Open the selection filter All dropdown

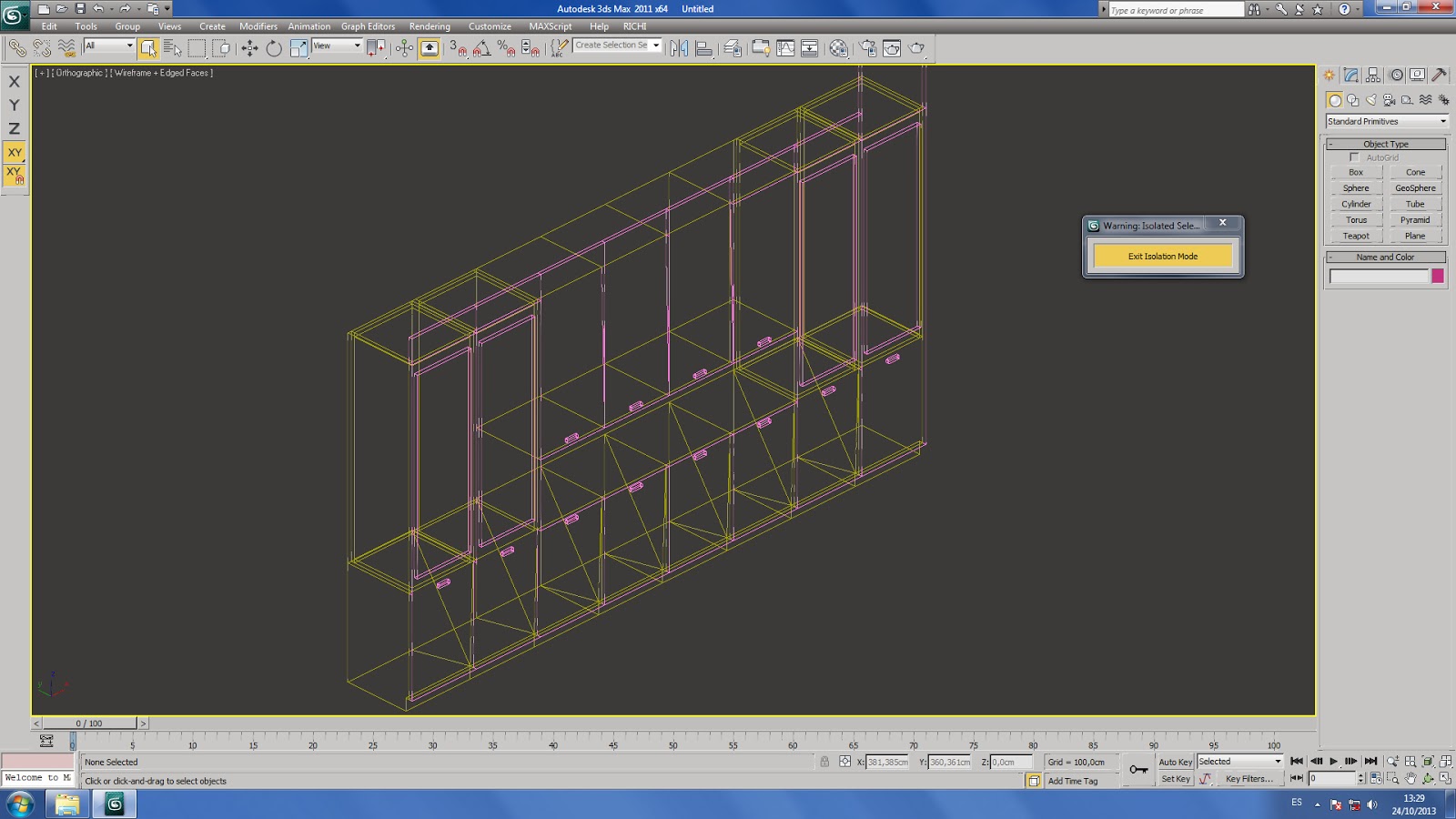[109, 45]
